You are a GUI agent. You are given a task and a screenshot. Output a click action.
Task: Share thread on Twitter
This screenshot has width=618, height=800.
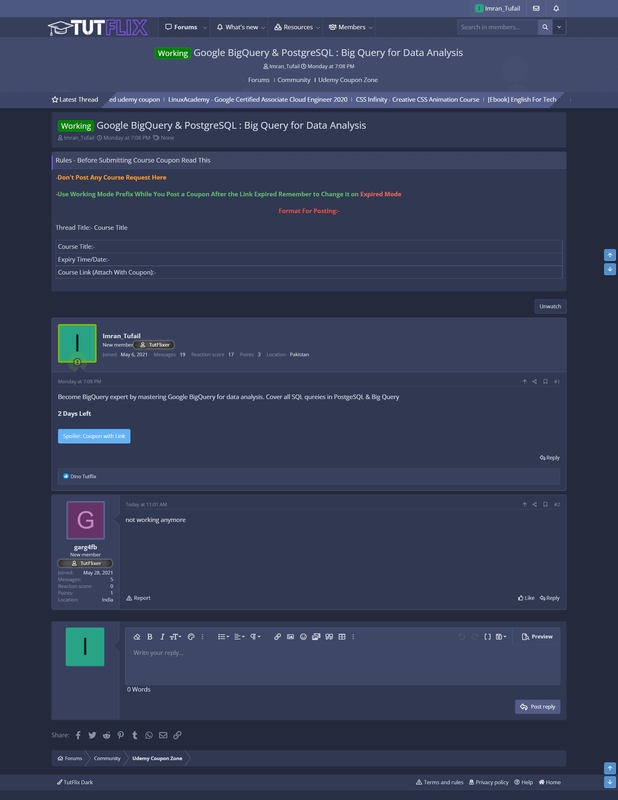tap(92, 735)
